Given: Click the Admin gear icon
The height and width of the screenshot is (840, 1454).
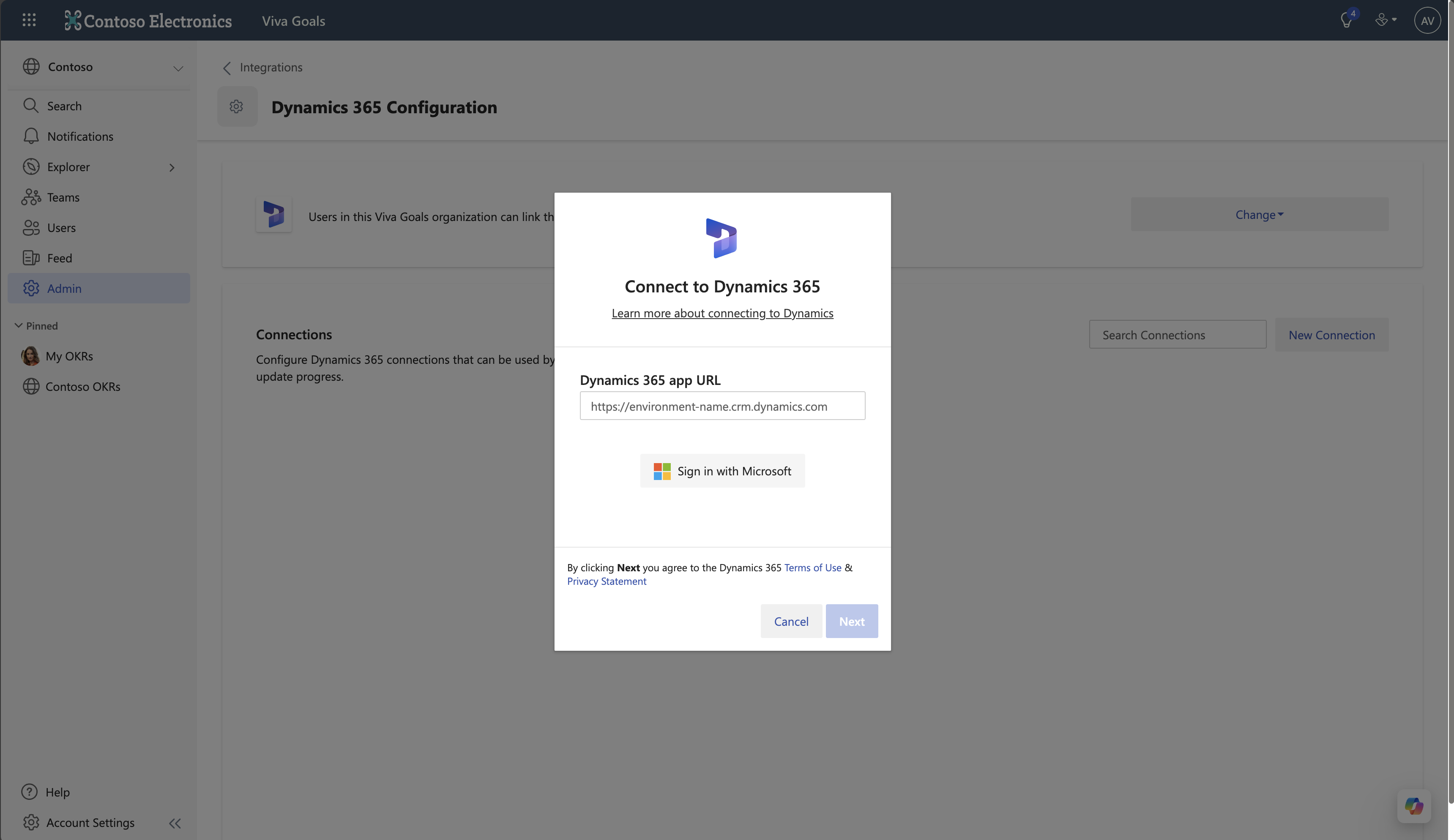Looking at the screenshot, I should [x=30, y=289].
